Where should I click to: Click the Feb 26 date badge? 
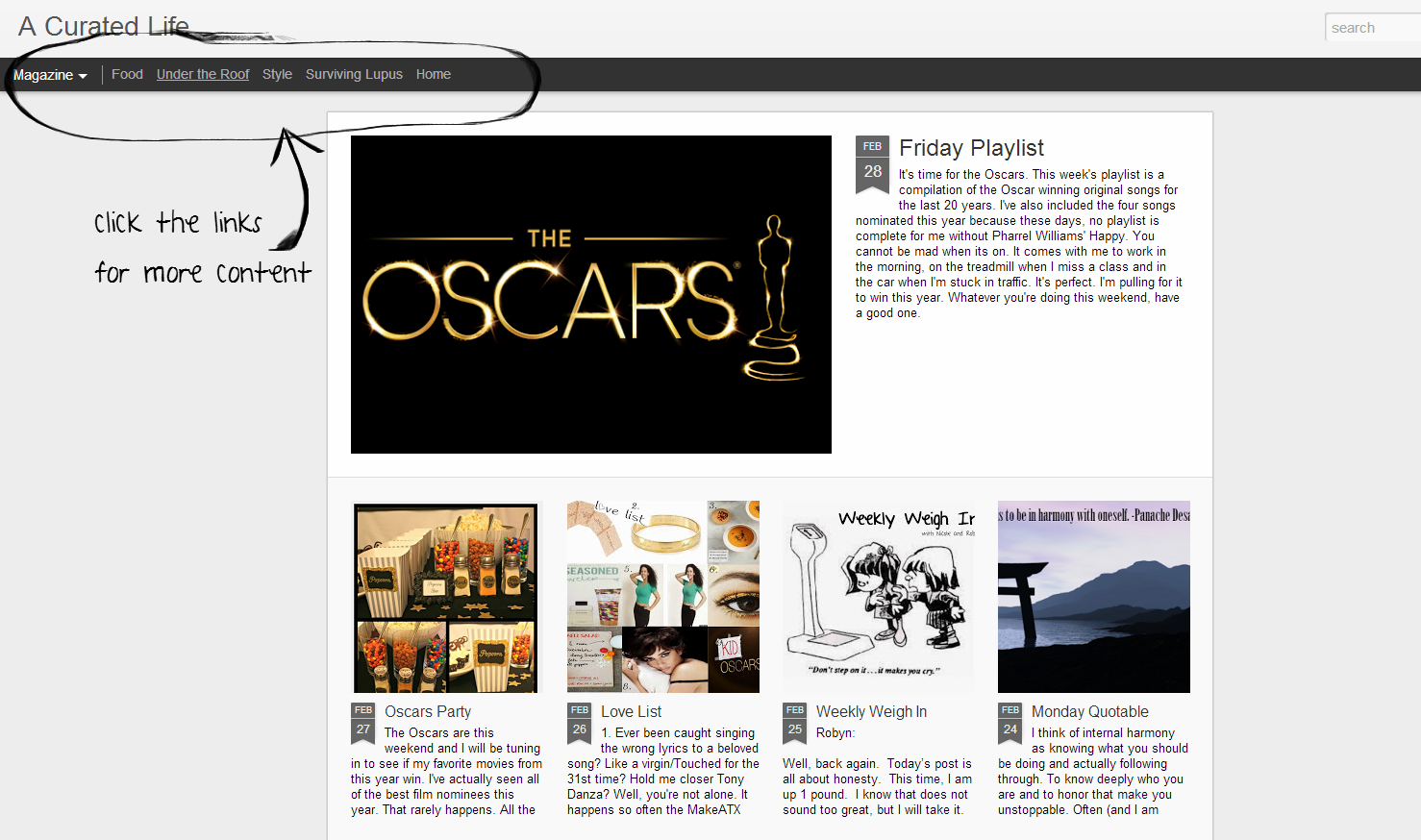tap(579, 724)
